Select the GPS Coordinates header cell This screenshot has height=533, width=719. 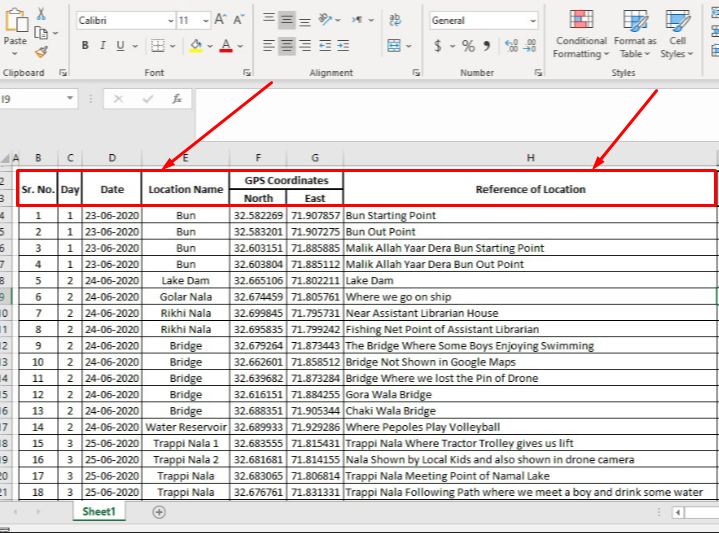point(286,180)
